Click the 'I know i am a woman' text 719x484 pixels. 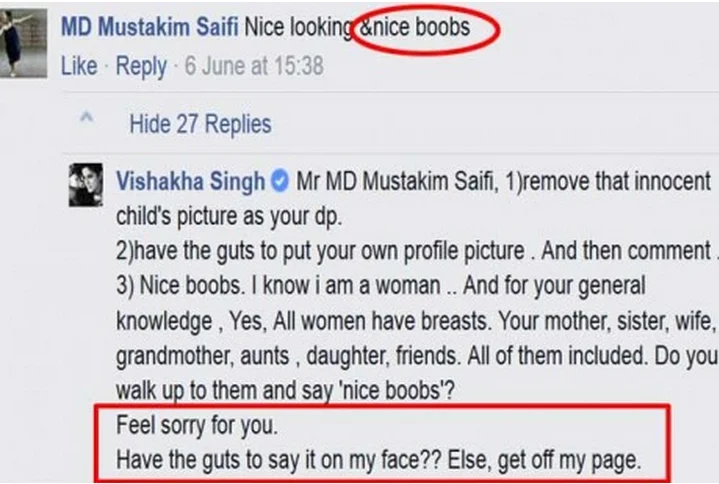[343, 285]
